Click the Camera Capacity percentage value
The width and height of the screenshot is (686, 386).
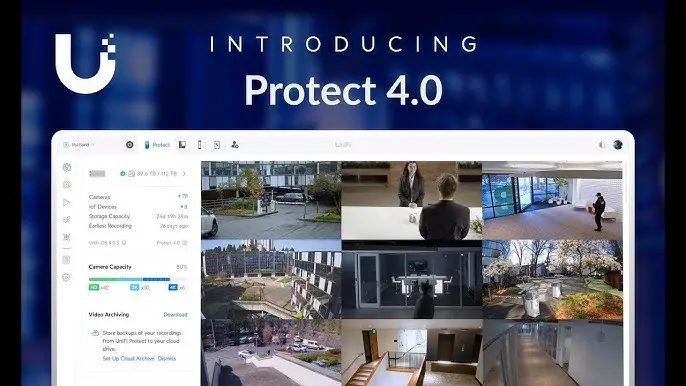[x=182, y=267]
